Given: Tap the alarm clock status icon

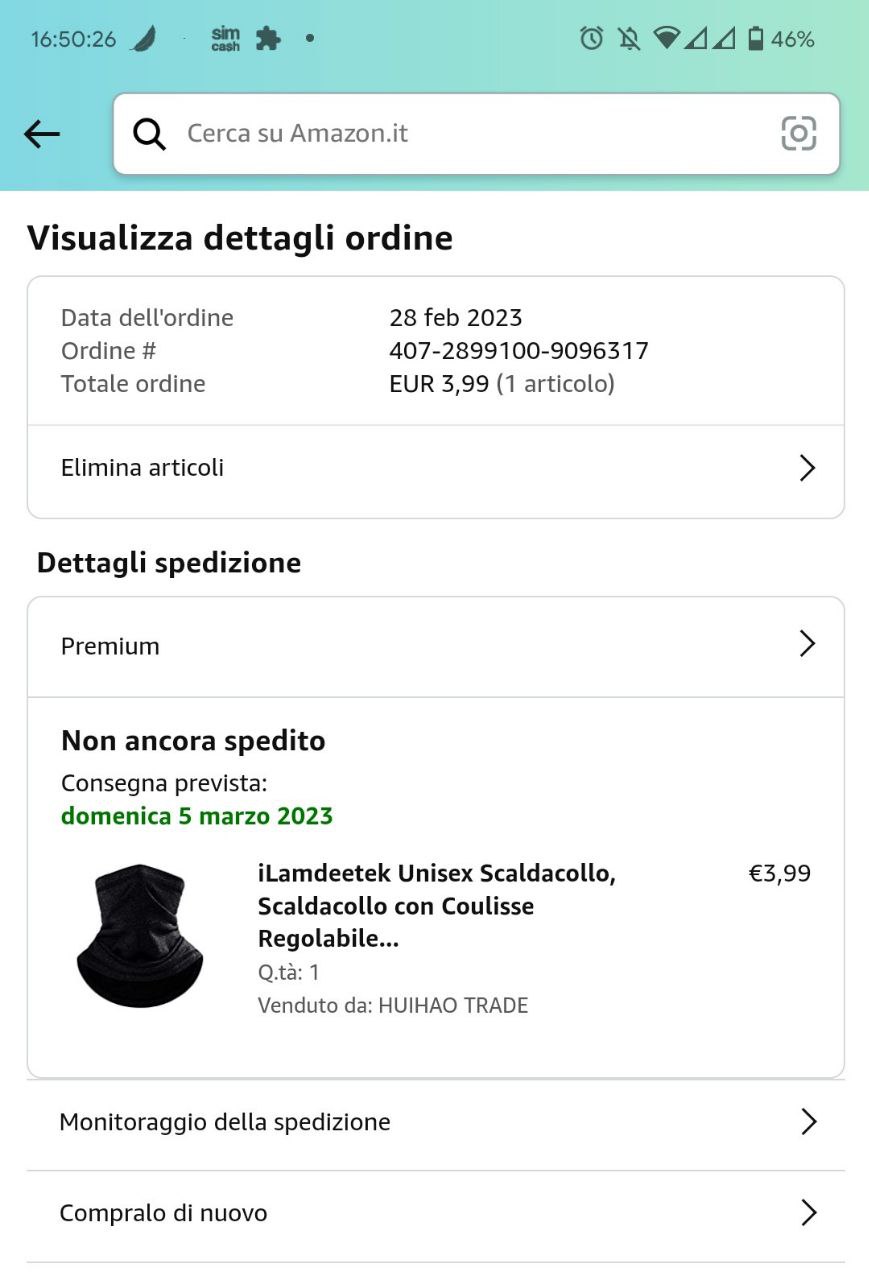Looking at the screenshot, I should pos(592,39).
